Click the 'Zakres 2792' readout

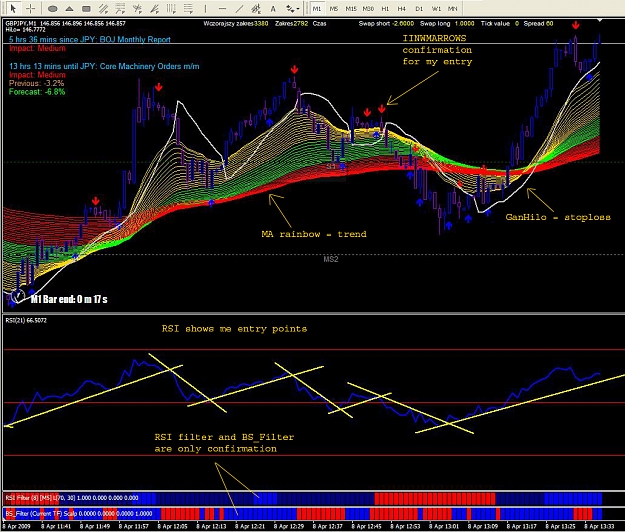pos(291,24)
